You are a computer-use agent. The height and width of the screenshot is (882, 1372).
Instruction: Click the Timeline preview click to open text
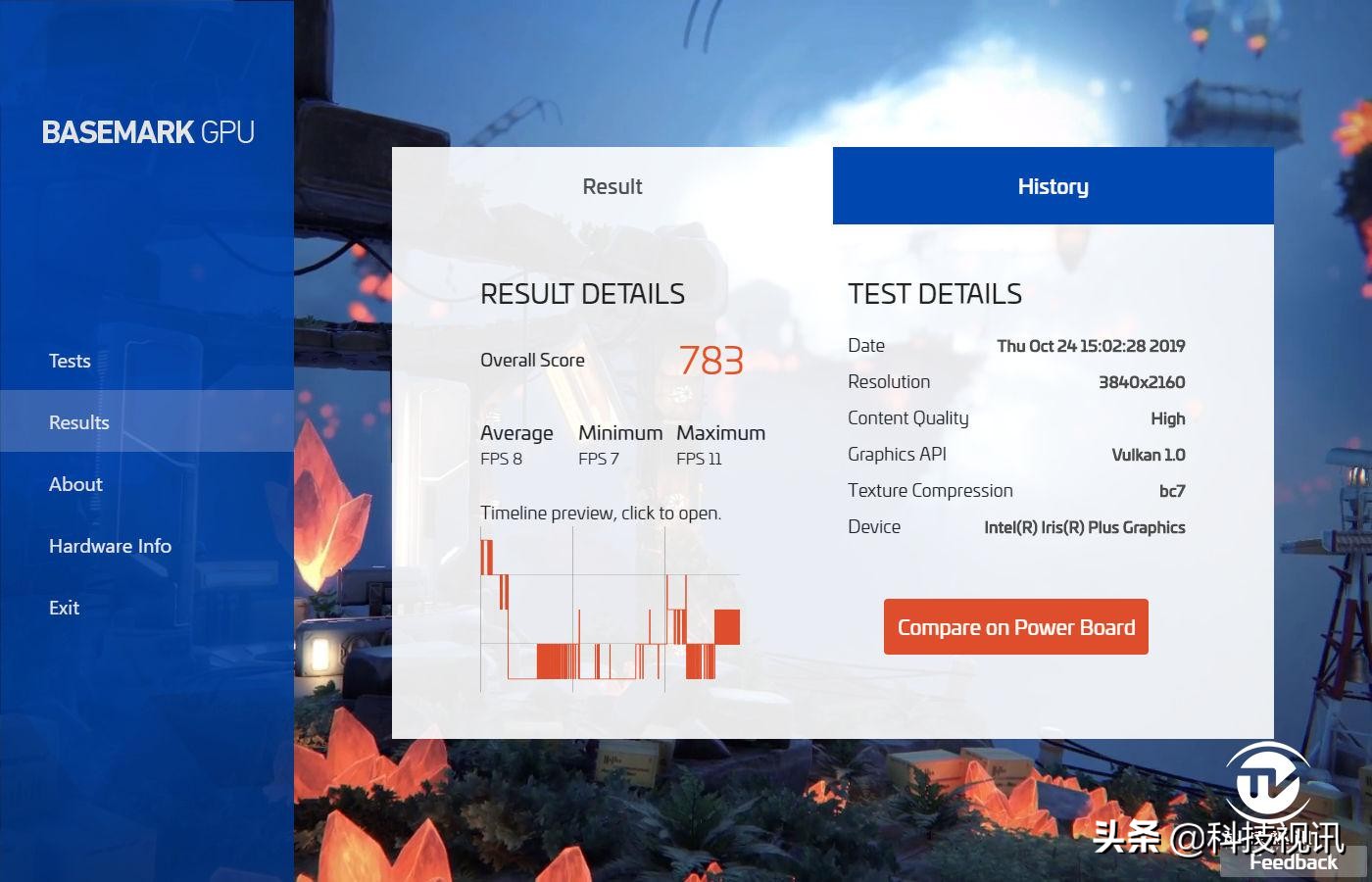point(601,513)
